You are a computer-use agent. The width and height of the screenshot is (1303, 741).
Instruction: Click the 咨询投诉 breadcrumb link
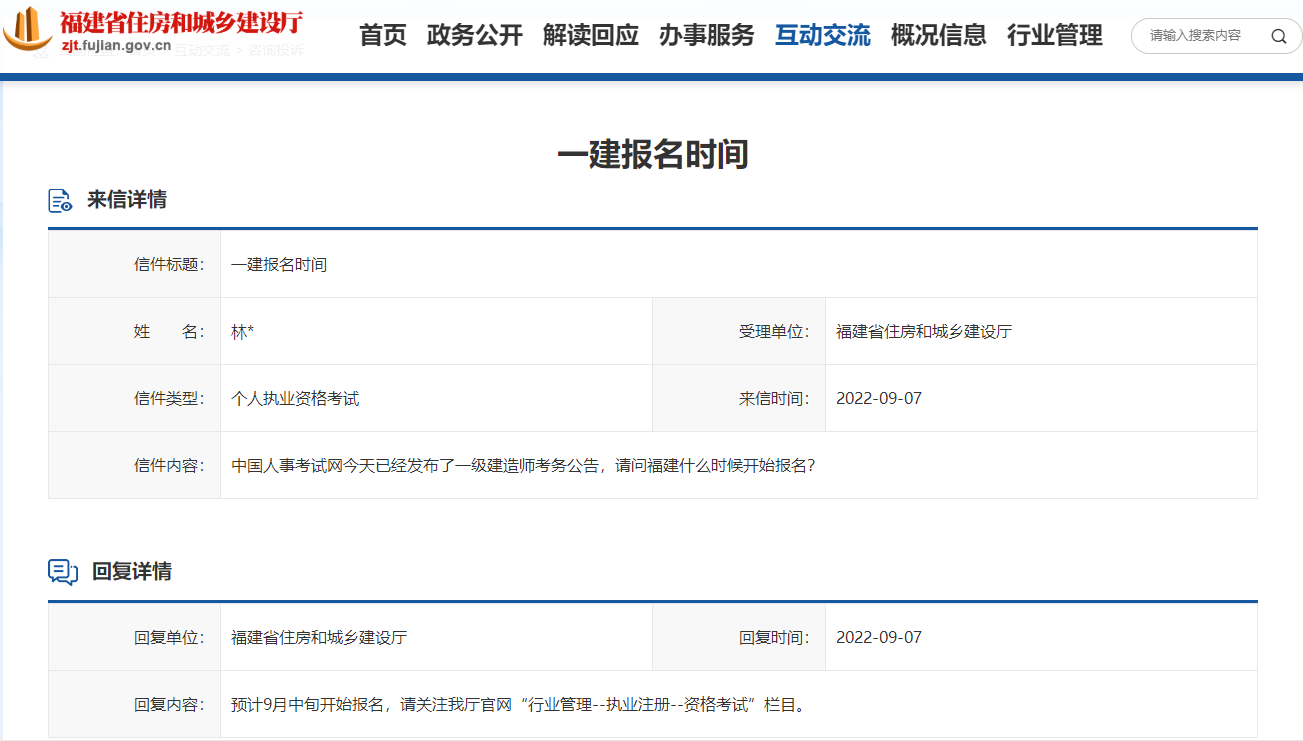point(275,50)
